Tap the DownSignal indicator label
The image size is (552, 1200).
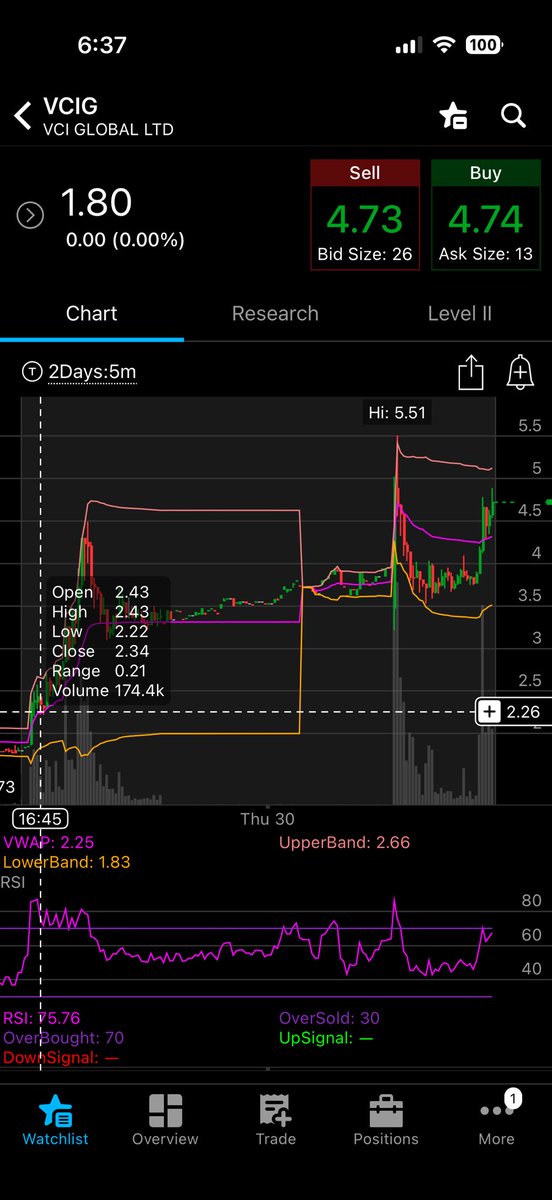60,1057
